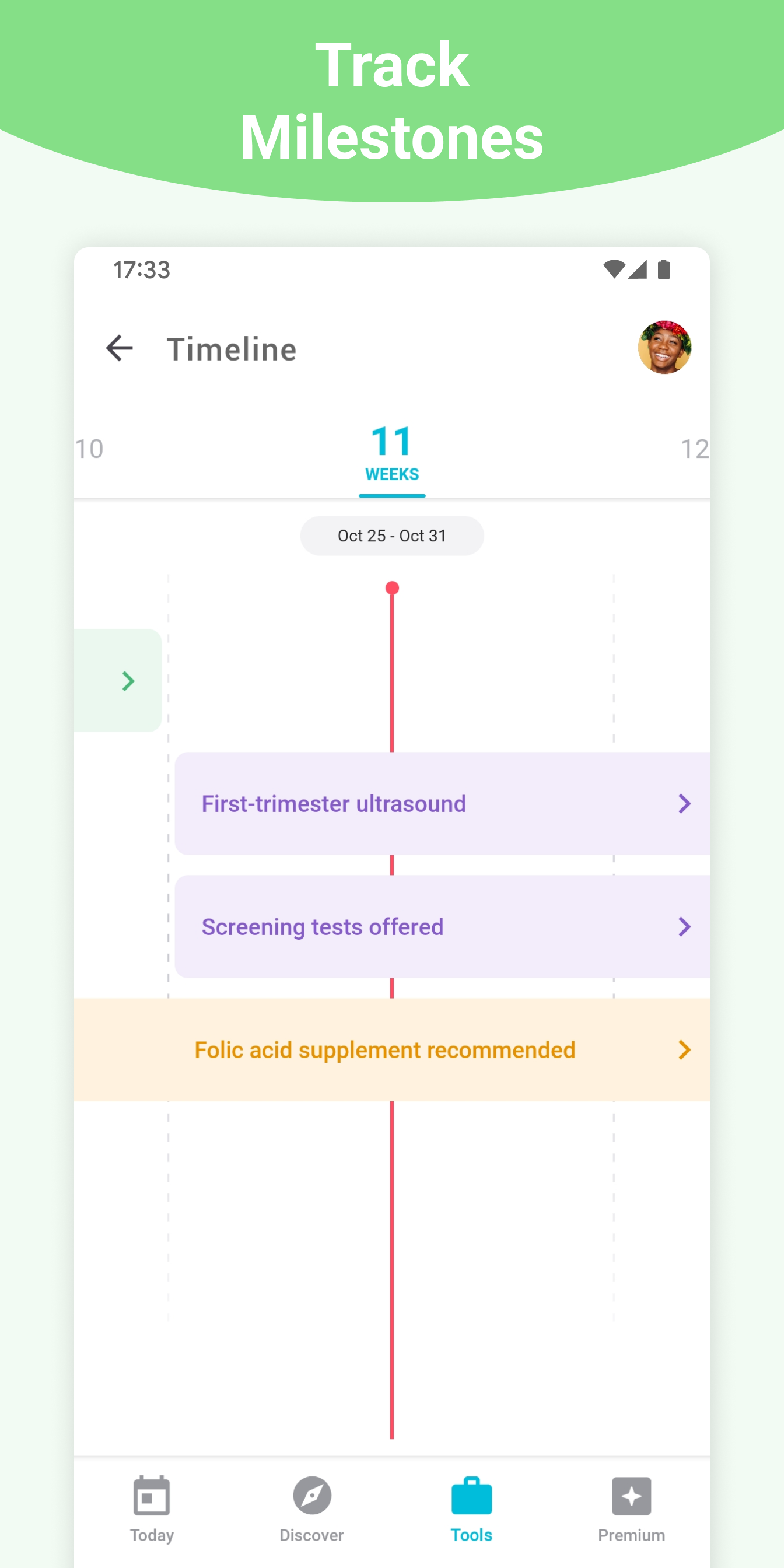
Task: Open the green card on left edge
Action: [x=118, y=681]
